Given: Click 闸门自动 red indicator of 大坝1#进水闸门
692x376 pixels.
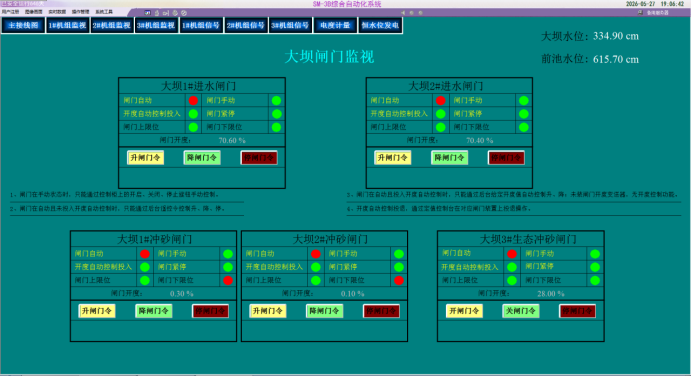Looking at the screenshot, I should point(193,101).
